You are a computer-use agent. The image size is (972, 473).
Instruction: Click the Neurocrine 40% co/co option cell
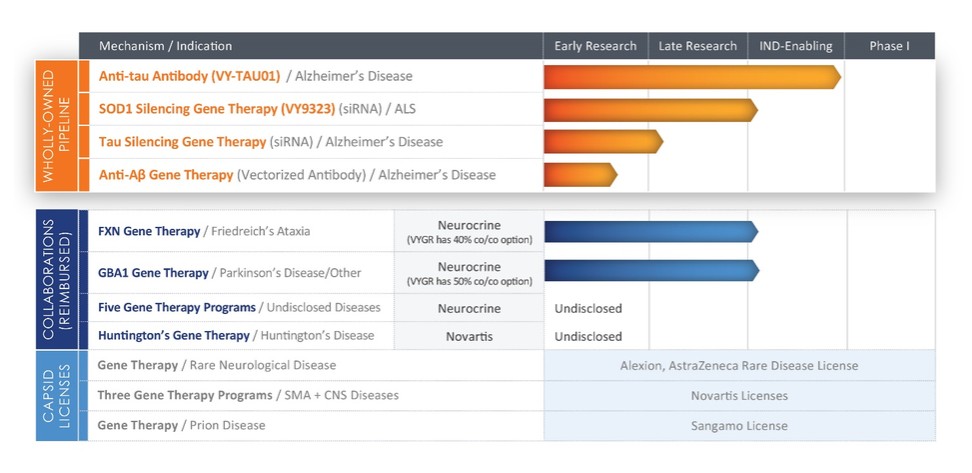coord(469,231)
